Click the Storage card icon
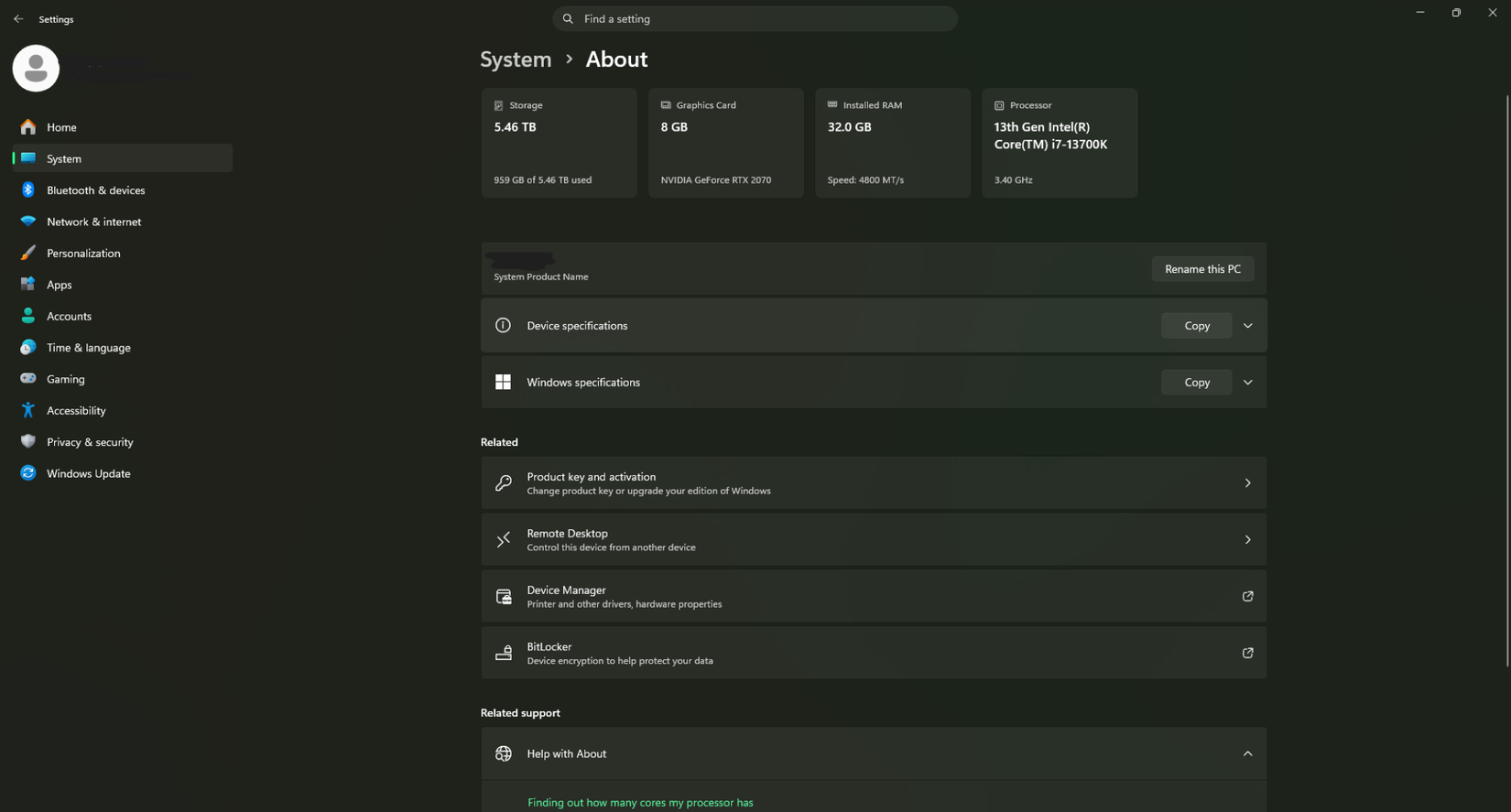 [x=499, y=105]
